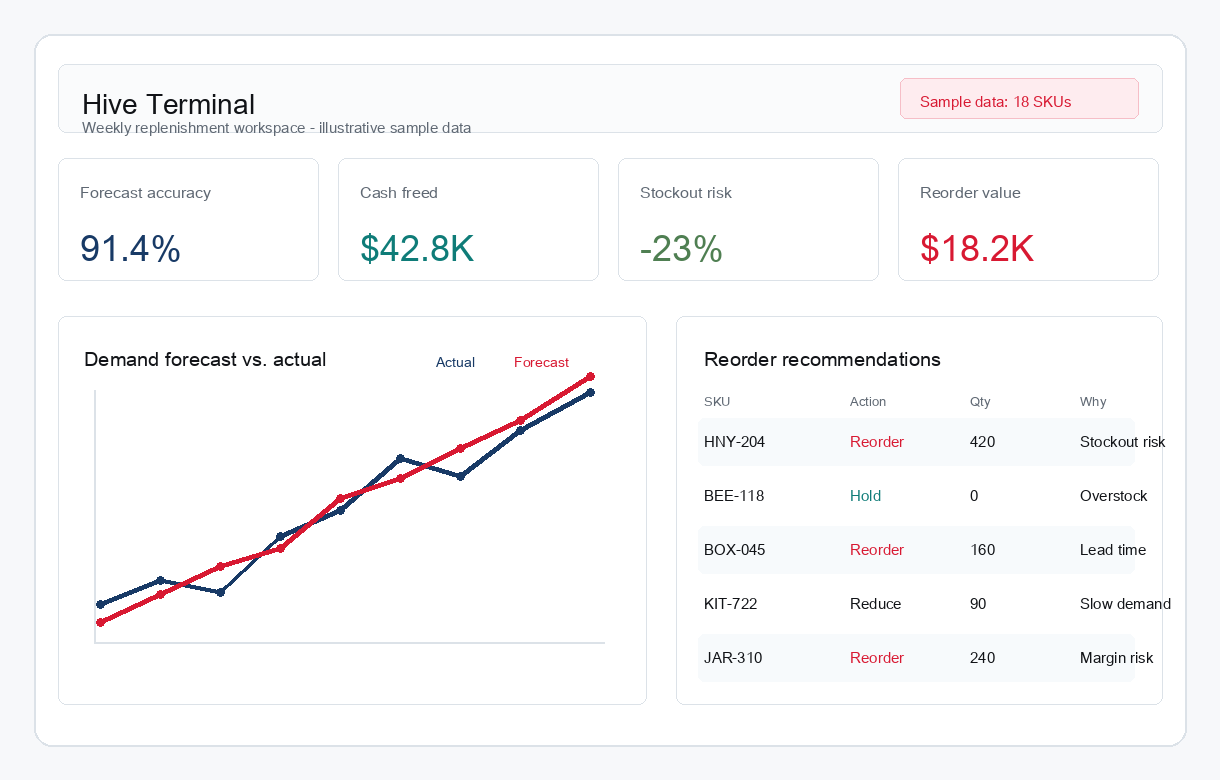Click the 91.4% forecast accuracy value
The height and width of the screenshot is (780, 1220).
tap(130, 249)
